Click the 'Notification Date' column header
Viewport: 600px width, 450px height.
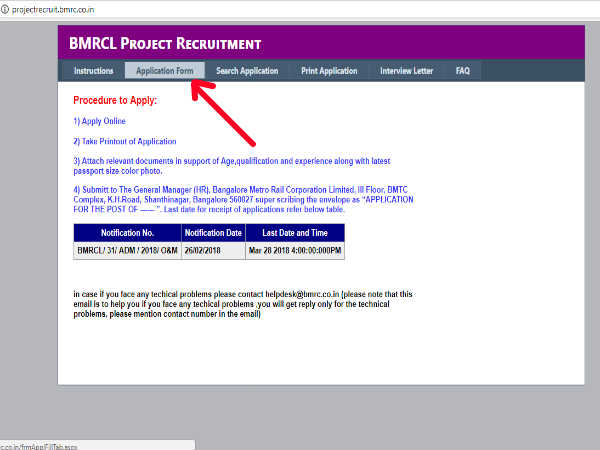[213, 233]
